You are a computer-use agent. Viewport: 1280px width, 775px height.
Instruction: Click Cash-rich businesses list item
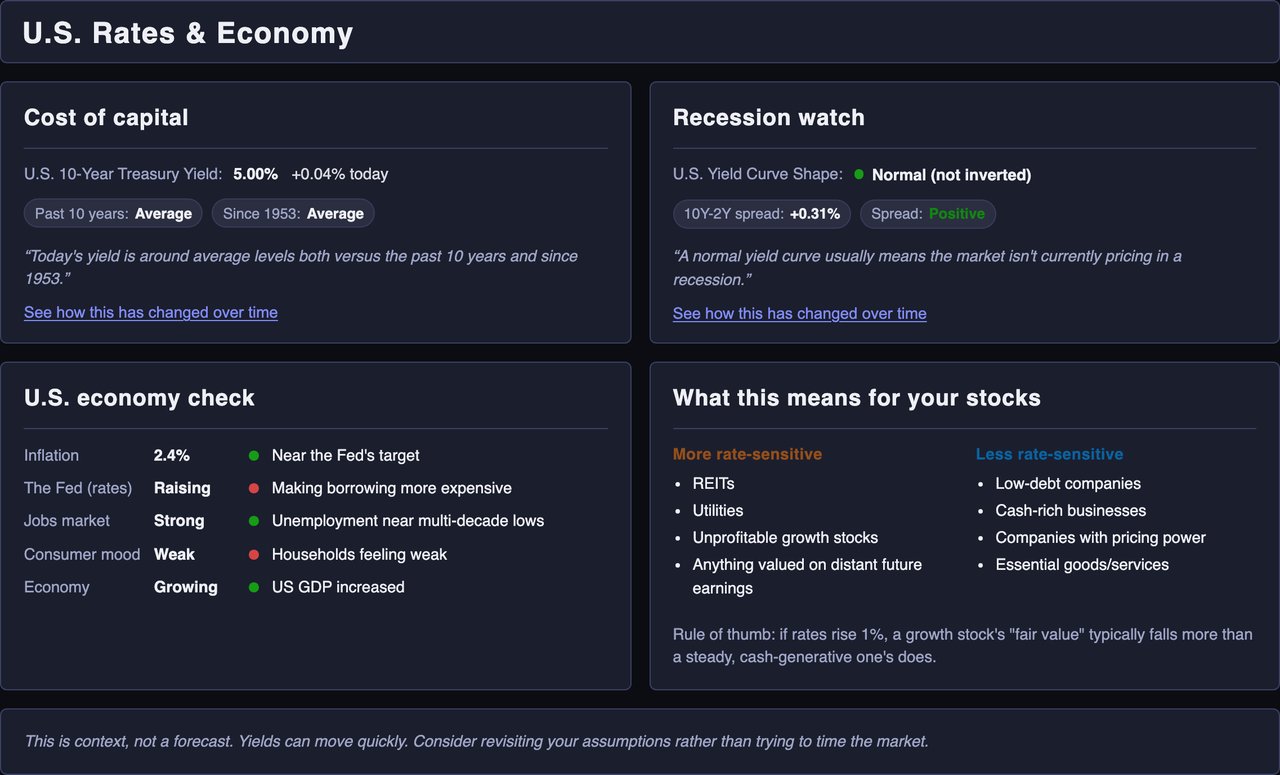[x=1071, y=510]
